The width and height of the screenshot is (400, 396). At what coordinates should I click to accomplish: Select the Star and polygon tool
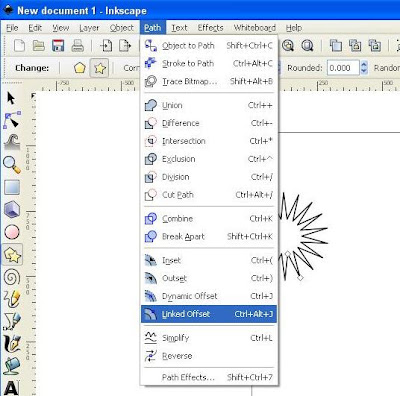coord(12,255)
